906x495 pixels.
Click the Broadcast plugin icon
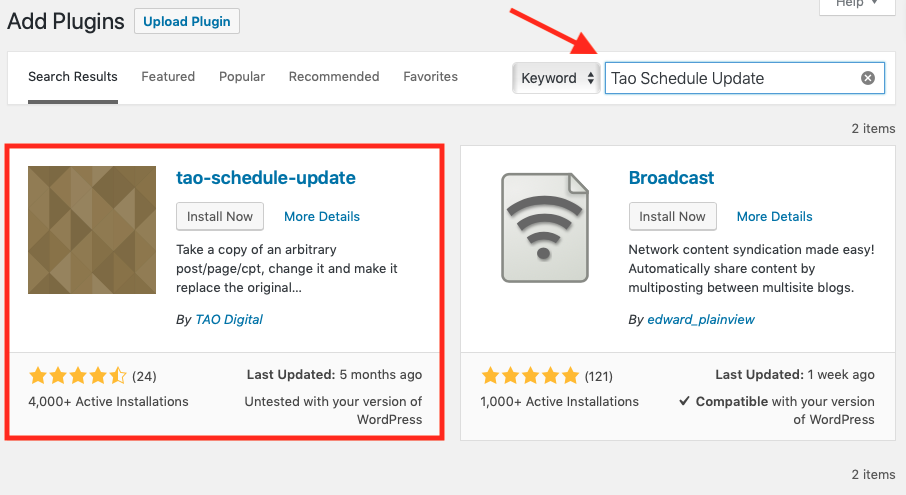coord(544,230)
